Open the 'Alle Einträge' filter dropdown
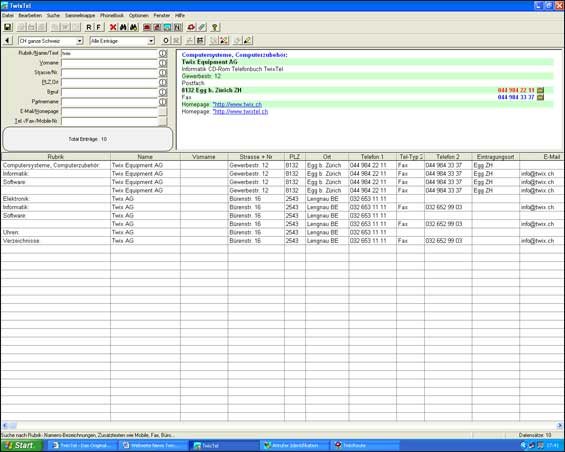 (151, 41)
